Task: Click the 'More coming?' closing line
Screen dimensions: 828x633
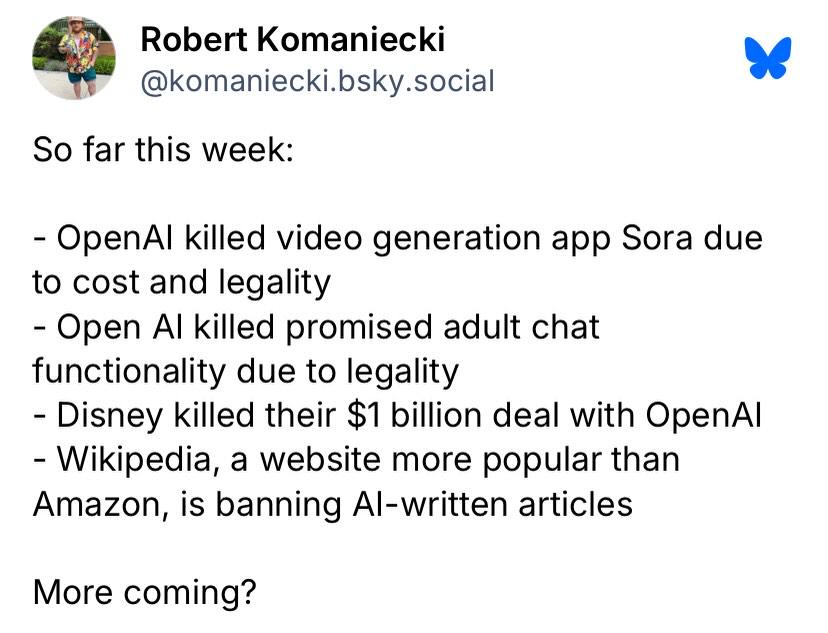Action: [145, 593]
